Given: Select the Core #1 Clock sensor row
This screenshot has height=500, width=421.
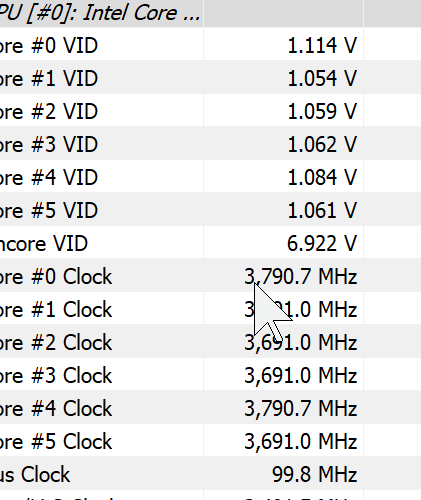Looking at the screenshot, I should (210, 308).
